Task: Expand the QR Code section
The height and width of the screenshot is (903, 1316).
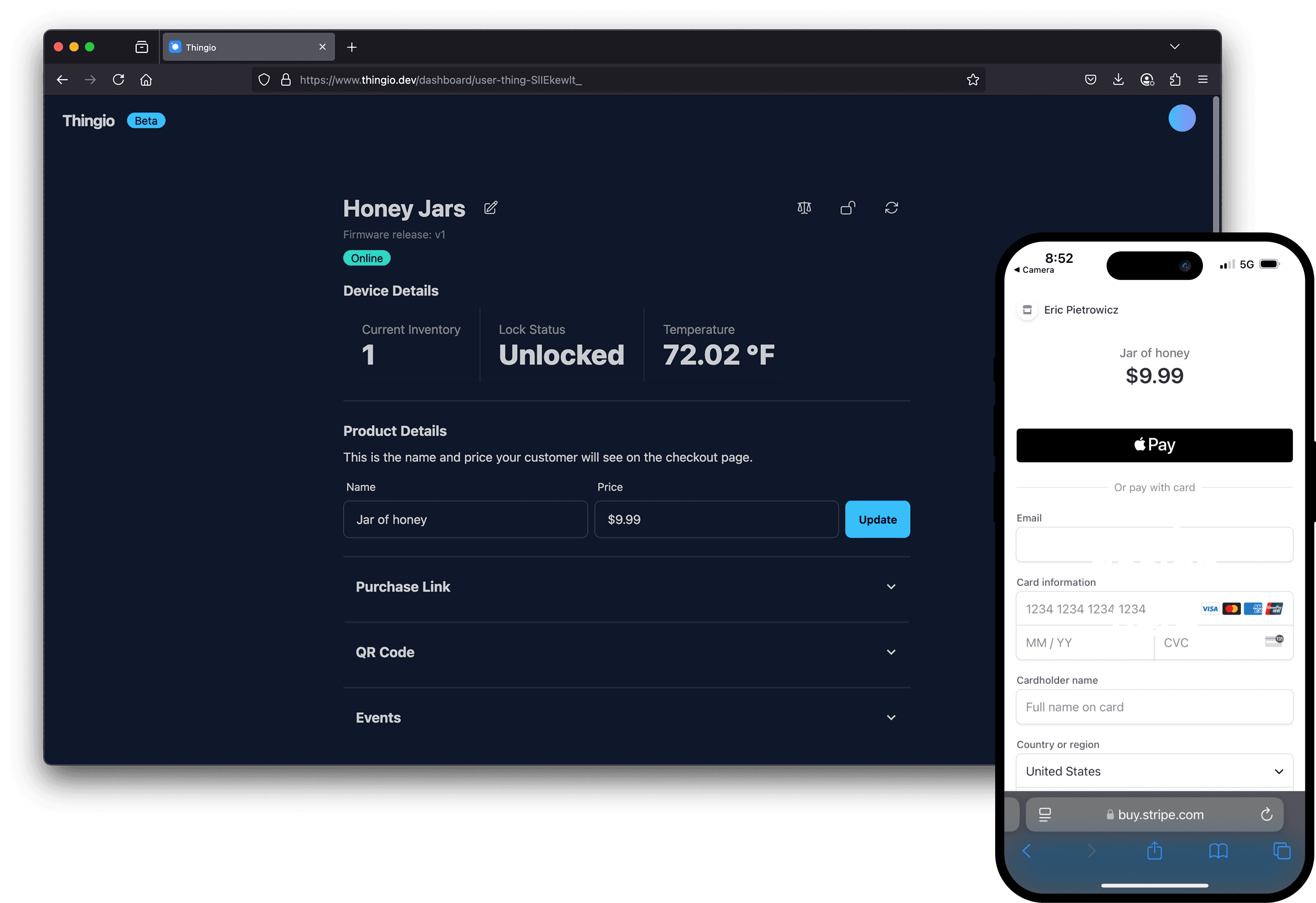Action: point(627,652)
